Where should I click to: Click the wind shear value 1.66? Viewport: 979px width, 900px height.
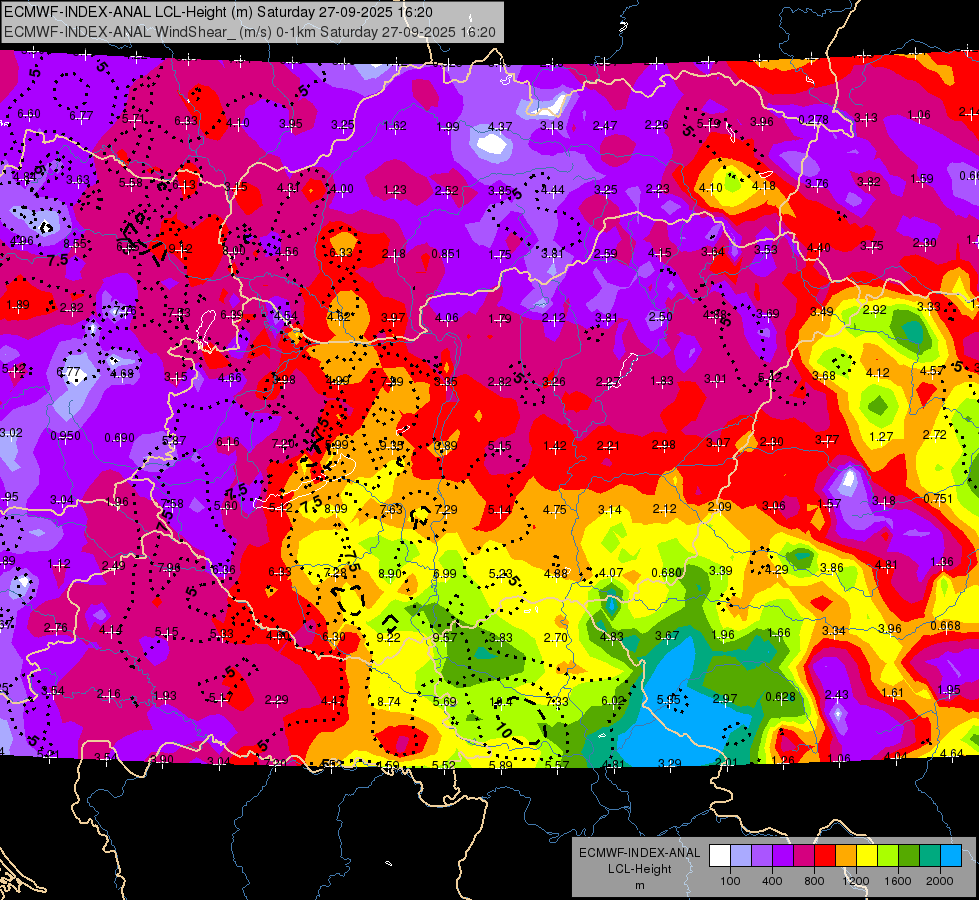point(779,633)
